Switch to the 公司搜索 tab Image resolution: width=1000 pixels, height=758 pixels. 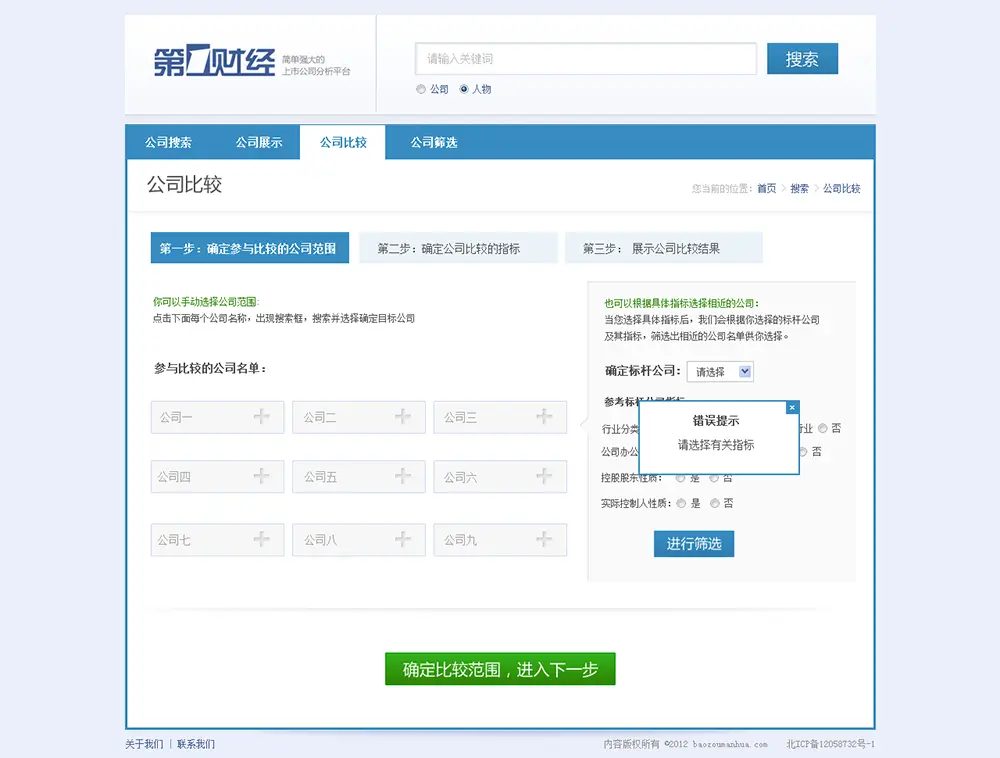pyautogui.click(x=168, y=143)
